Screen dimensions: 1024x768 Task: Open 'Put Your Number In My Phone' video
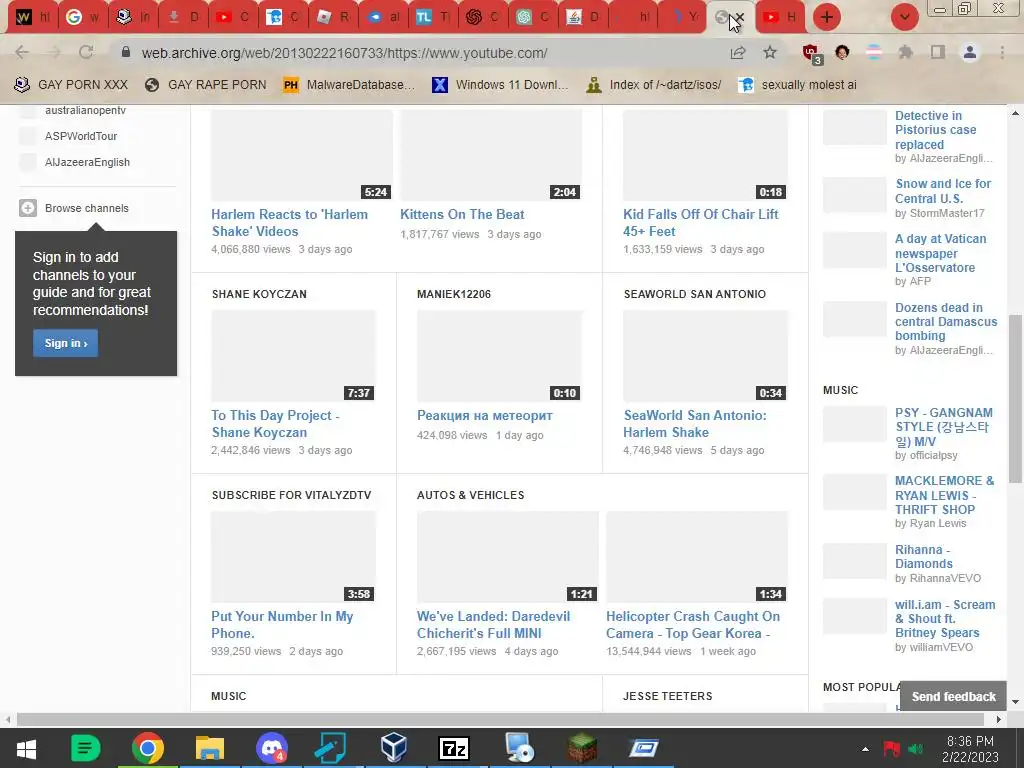(282, 625)
